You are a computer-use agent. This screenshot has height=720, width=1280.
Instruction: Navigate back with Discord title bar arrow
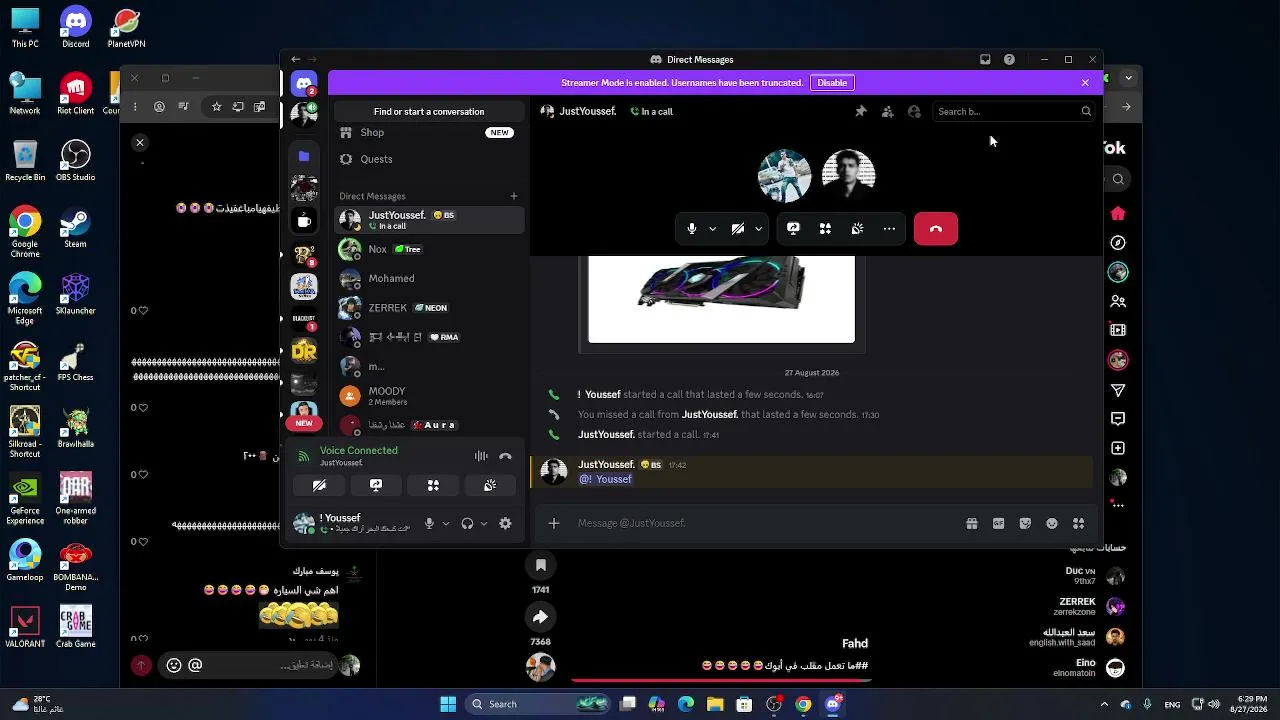[x=295, y=60]
